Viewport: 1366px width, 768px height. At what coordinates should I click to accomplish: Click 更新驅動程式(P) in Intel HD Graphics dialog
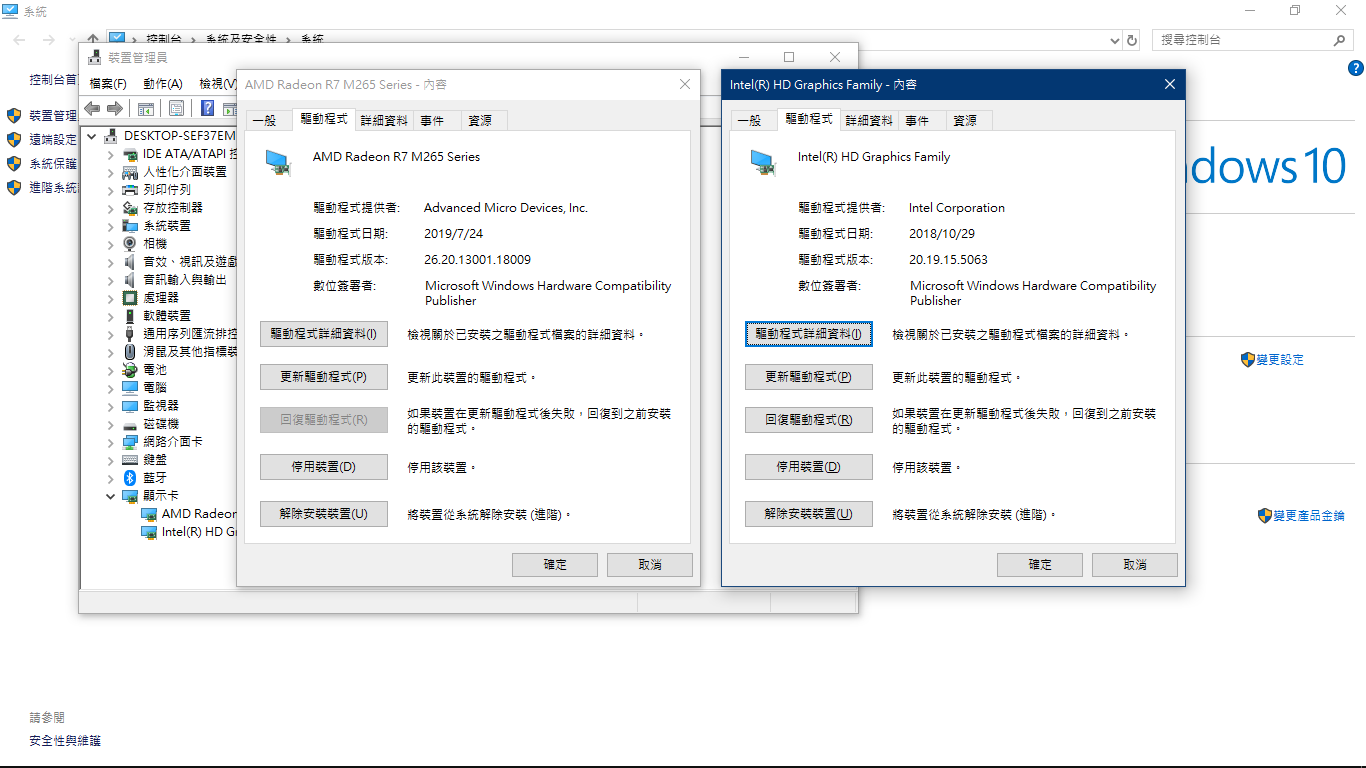click(x=808, y=377)
